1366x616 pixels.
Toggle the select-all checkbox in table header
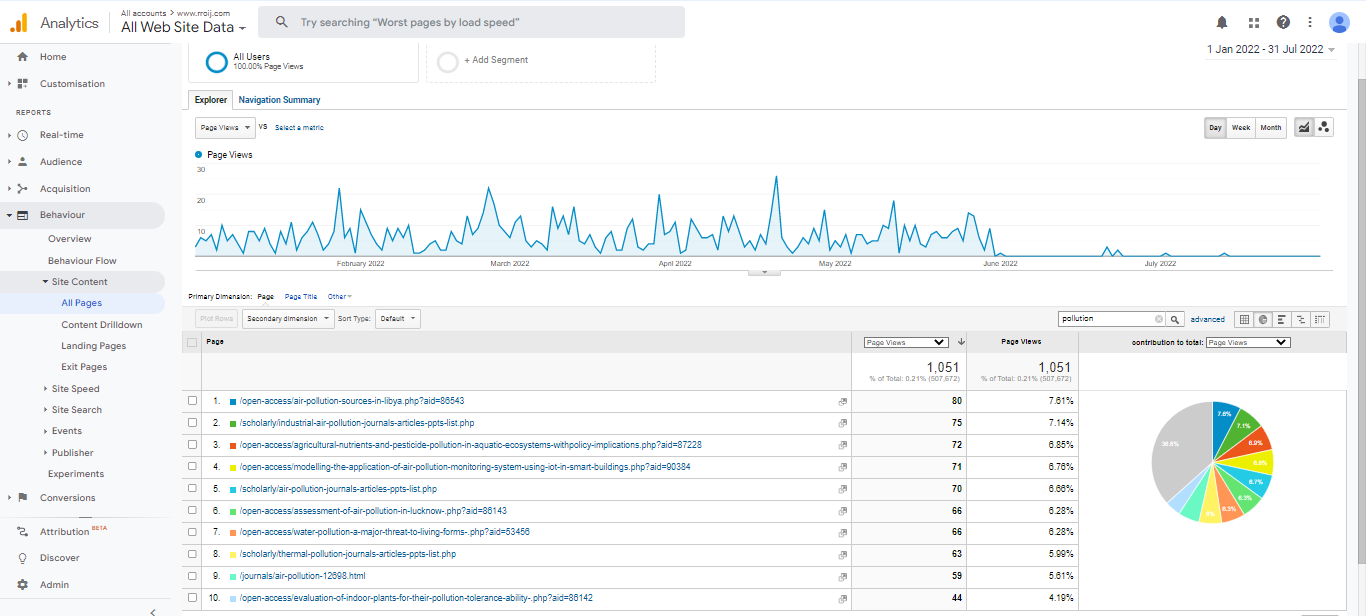[x=193, y=342]
